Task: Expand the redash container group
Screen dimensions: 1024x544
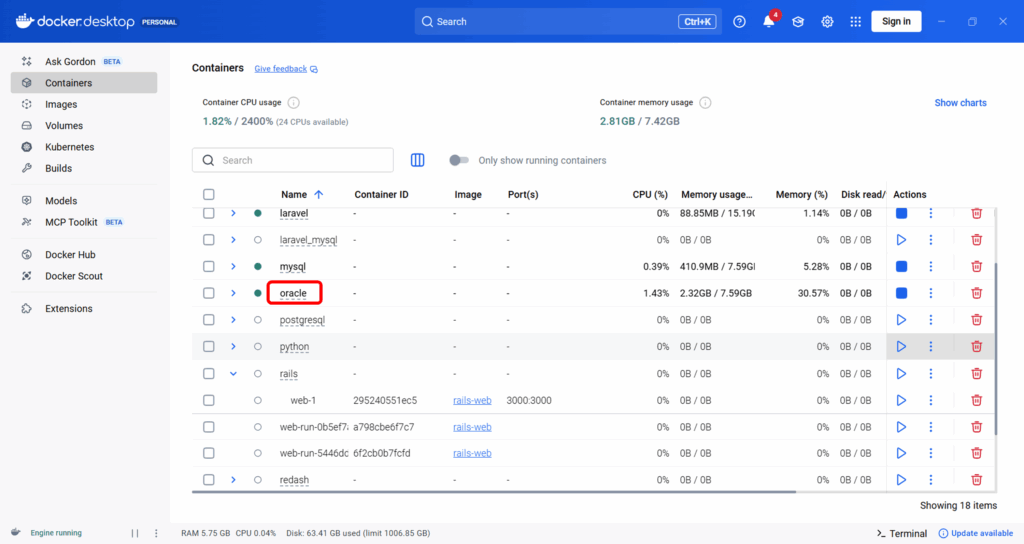Action: pos(234,480)
